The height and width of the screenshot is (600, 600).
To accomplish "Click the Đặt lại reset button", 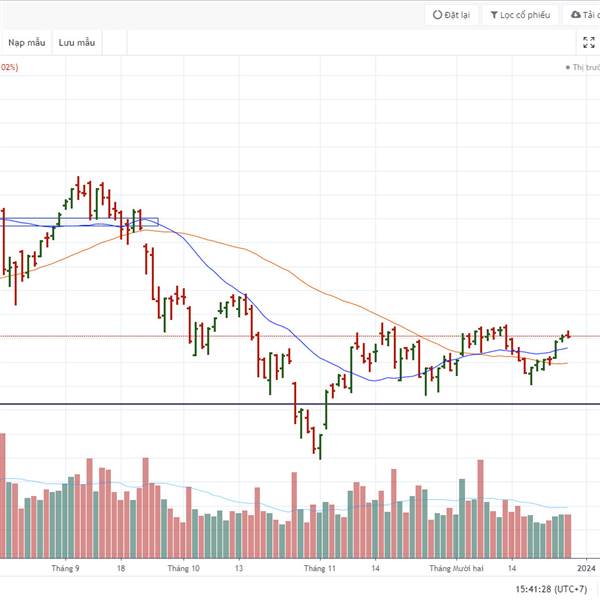I will click(451, 15).
